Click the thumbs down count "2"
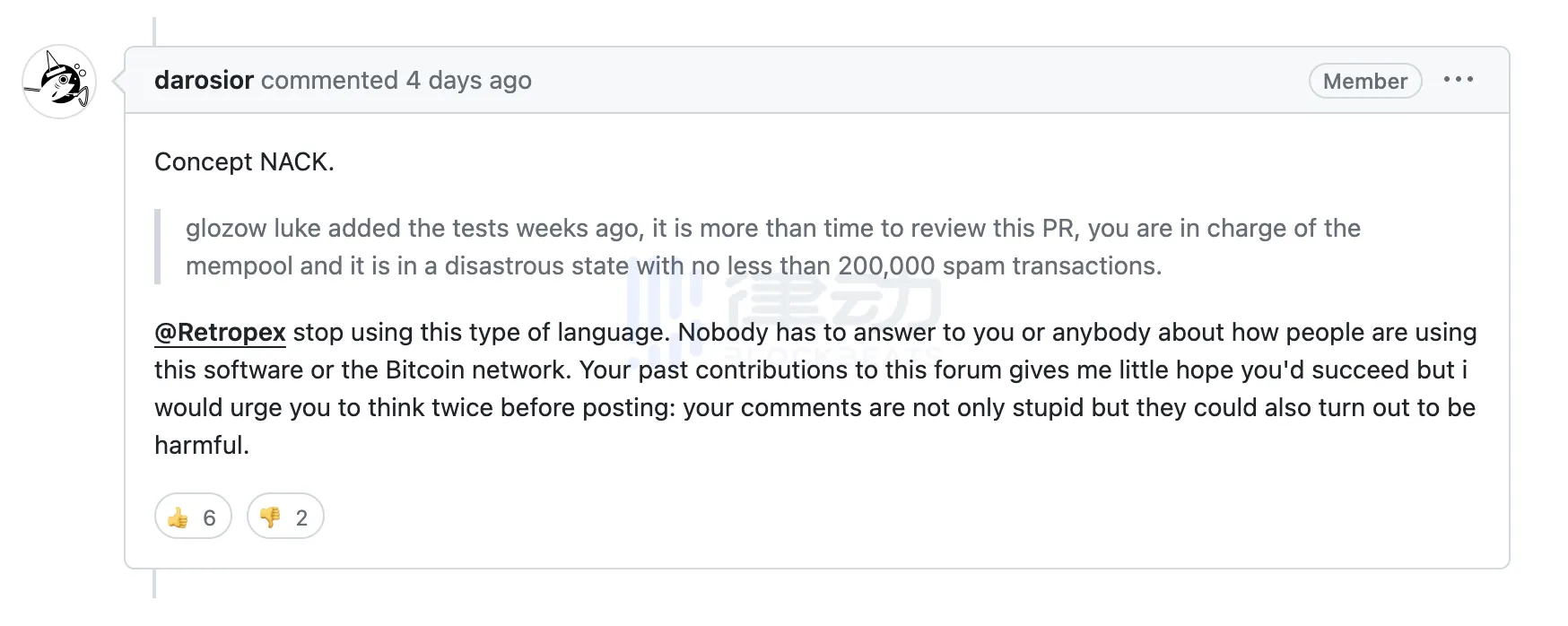 tap(301, 517)
